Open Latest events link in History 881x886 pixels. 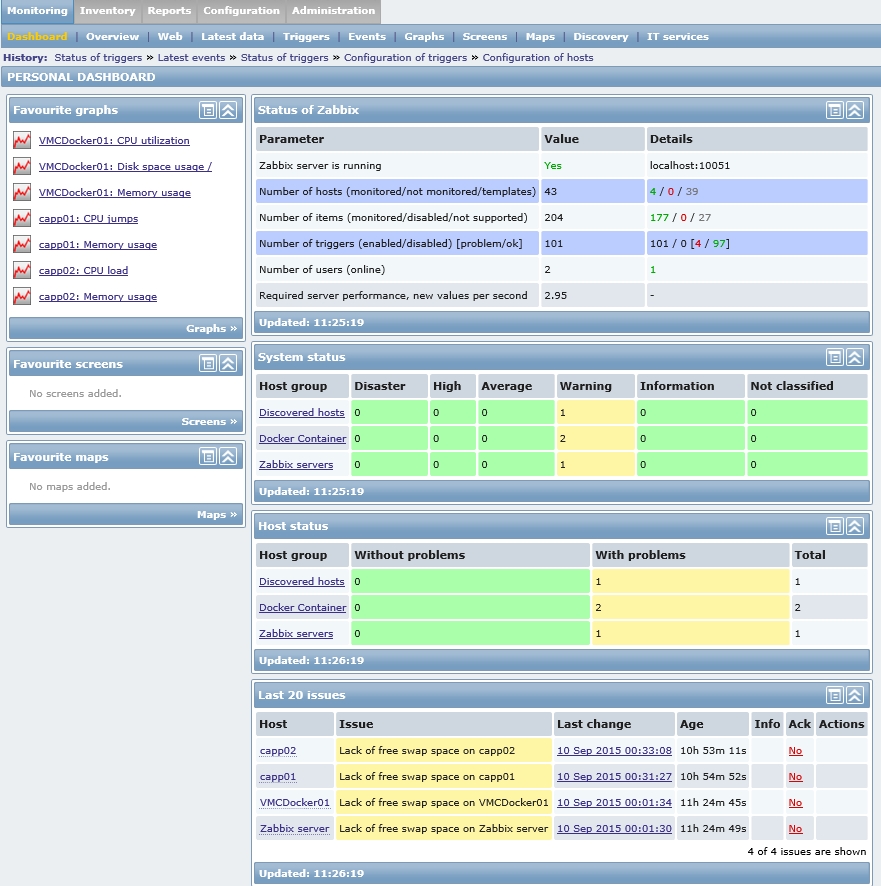click(x=191, y=58)
